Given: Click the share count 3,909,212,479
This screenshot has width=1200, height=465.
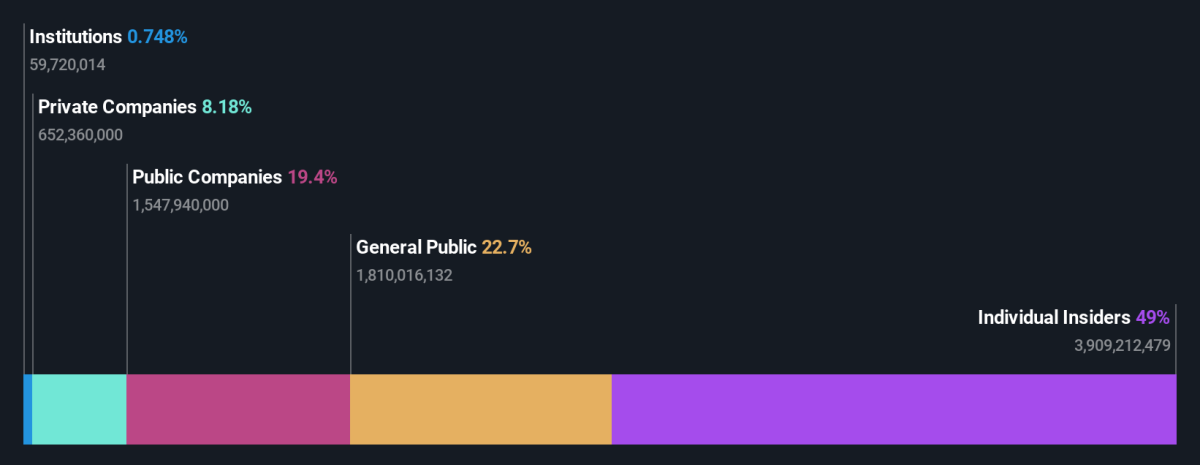Looking at the screenshot, I should [1122, 345].
